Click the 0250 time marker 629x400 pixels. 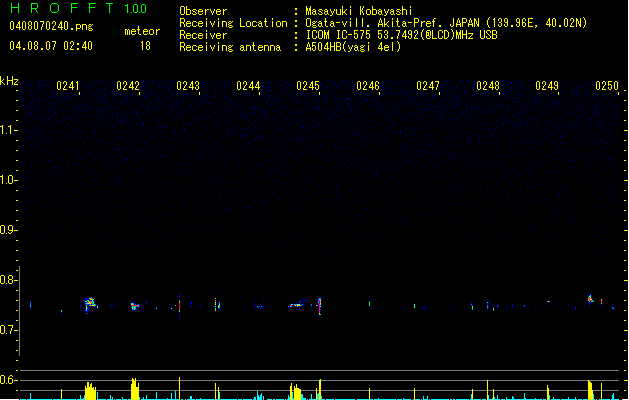tap(607, 86)
